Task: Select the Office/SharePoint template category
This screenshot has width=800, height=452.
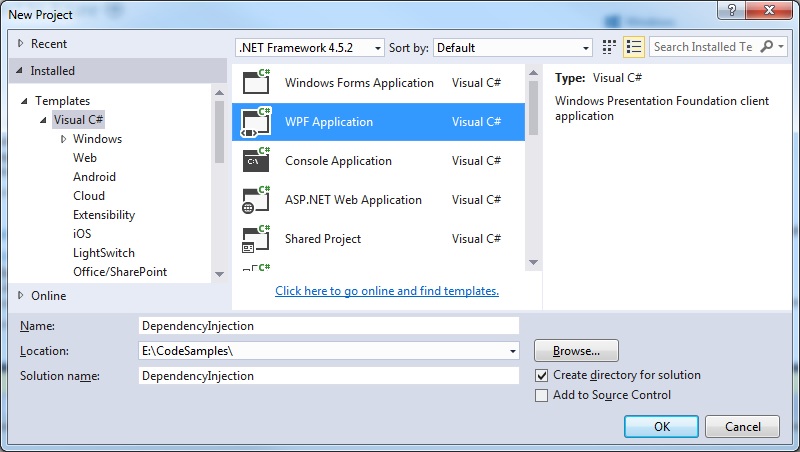Action: tap(120, 271)
